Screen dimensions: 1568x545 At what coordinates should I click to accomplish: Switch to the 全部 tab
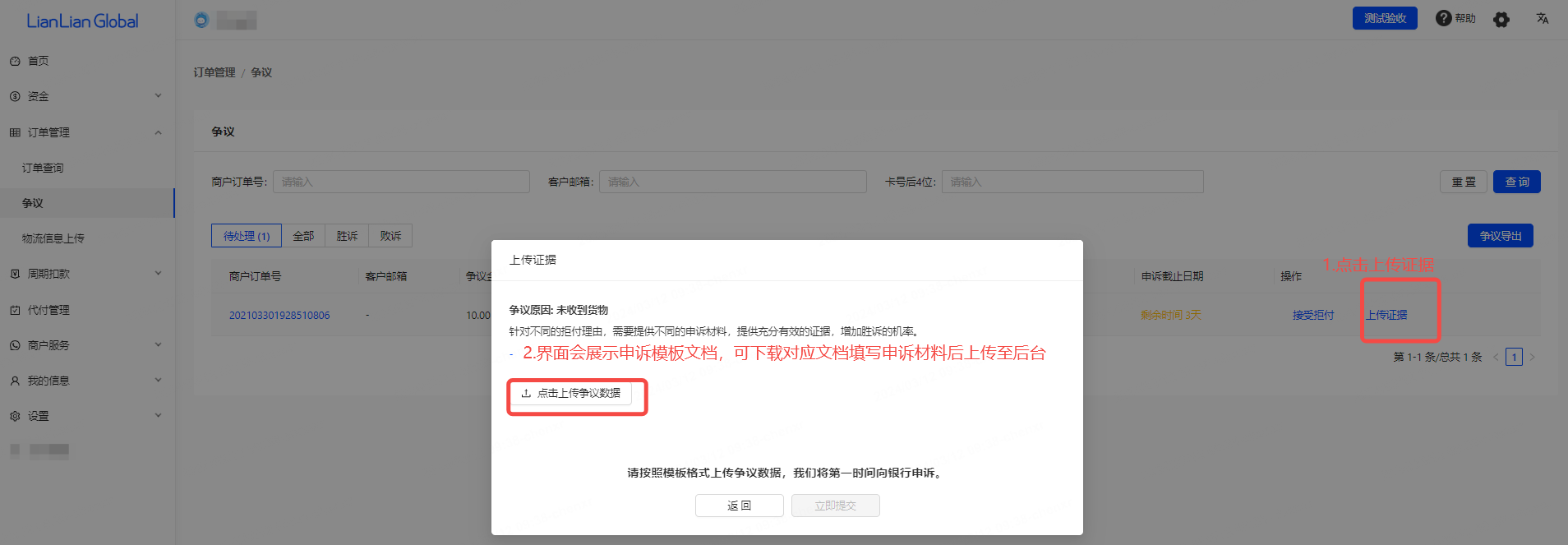[303, 236]
